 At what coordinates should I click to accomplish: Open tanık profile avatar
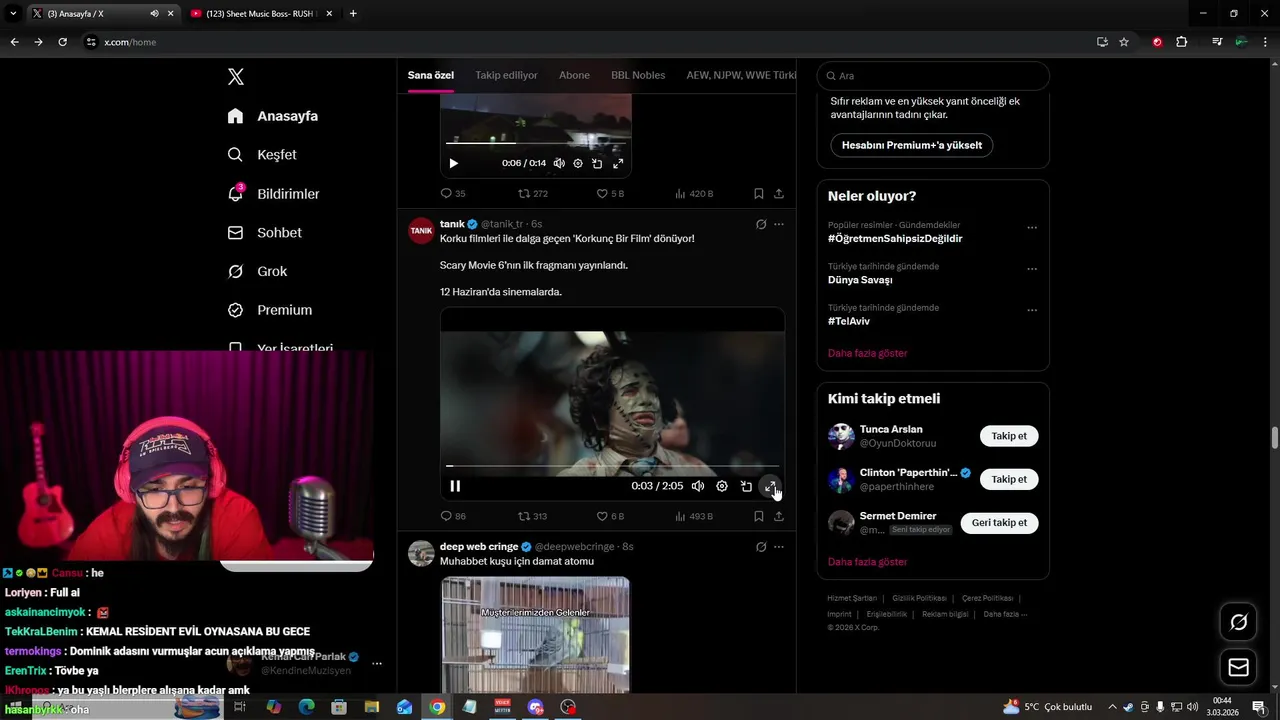coord(422,231)
